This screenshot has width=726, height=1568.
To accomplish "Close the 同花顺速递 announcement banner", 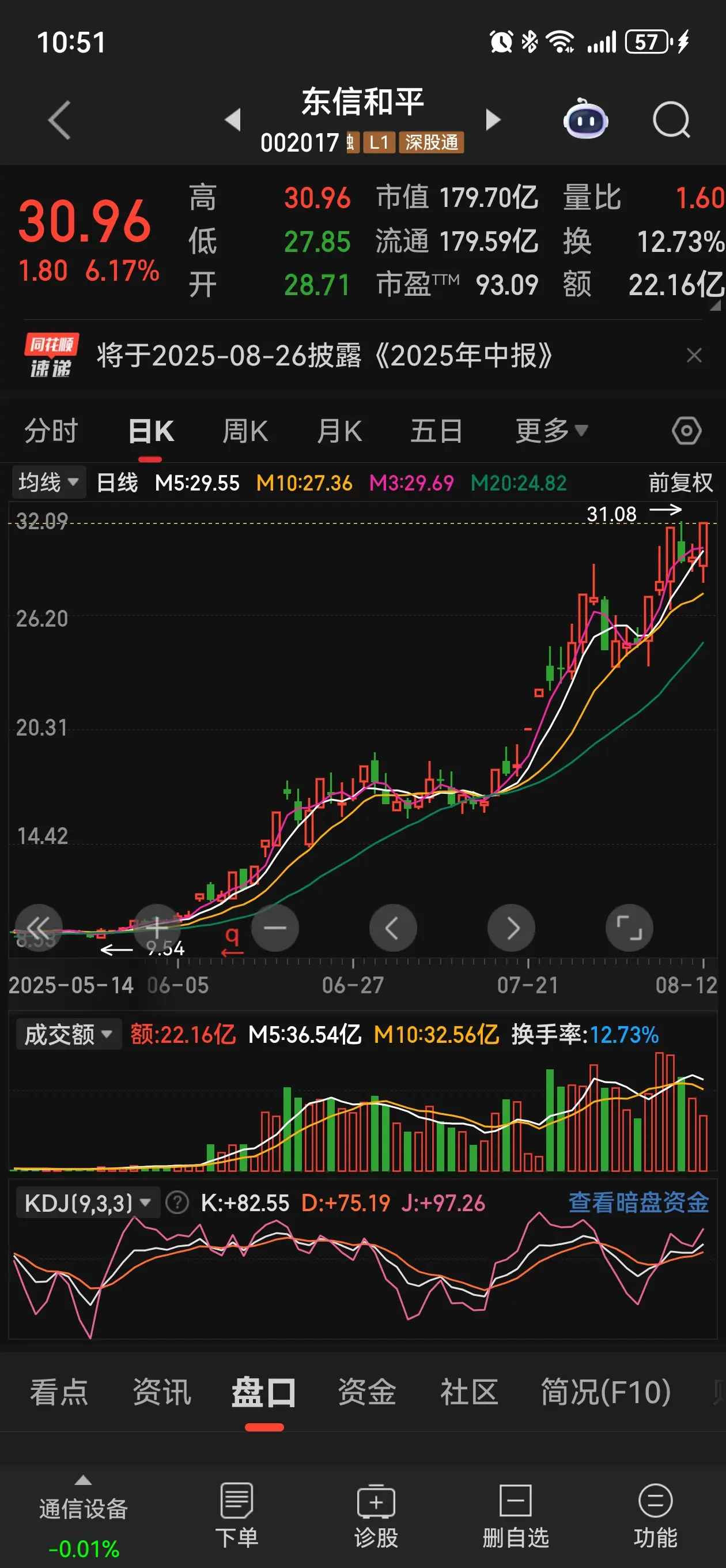I will coord(694,356).
